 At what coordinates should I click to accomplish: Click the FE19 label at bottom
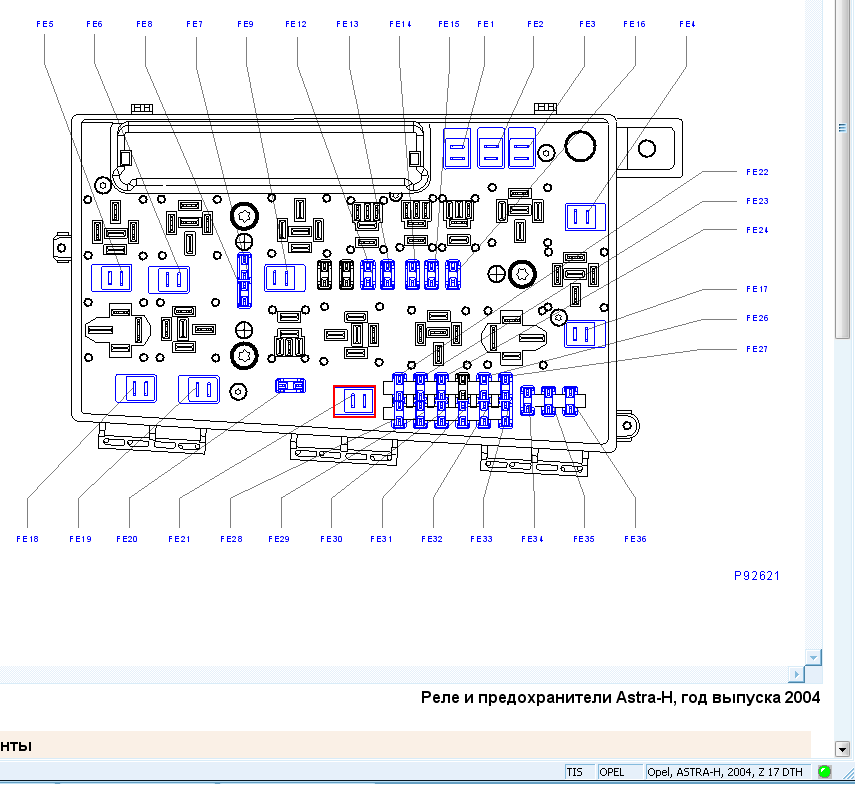coord(80,539)
